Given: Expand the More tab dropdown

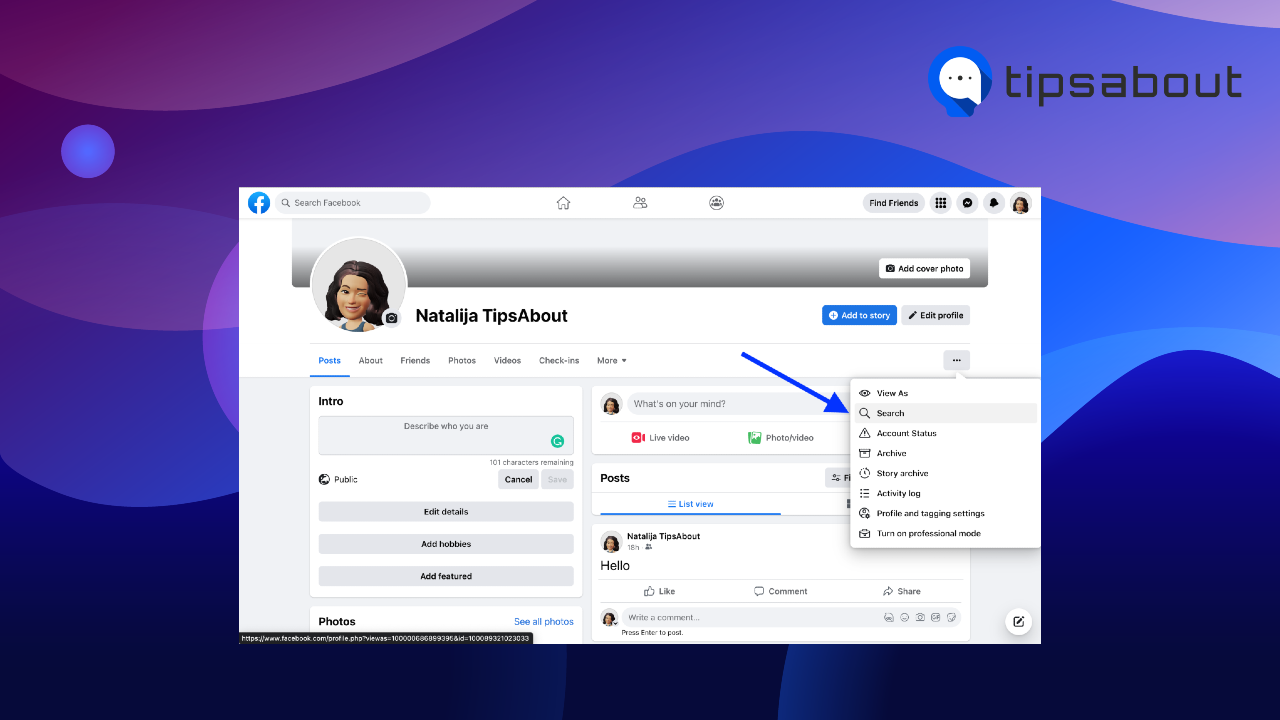Looking at the screenshot, I should point(612,361).
